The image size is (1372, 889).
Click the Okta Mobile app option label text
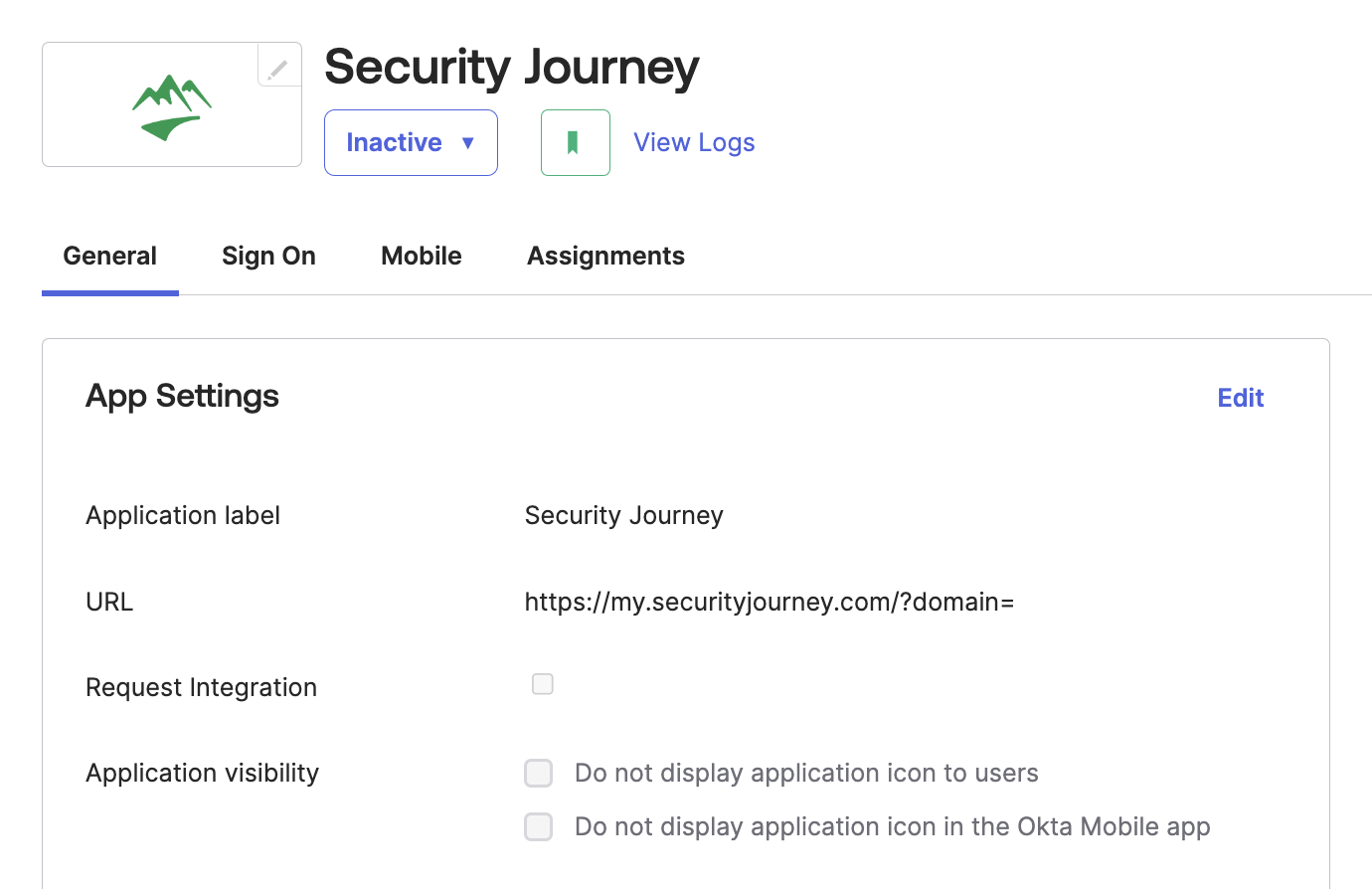coord(892,826)
